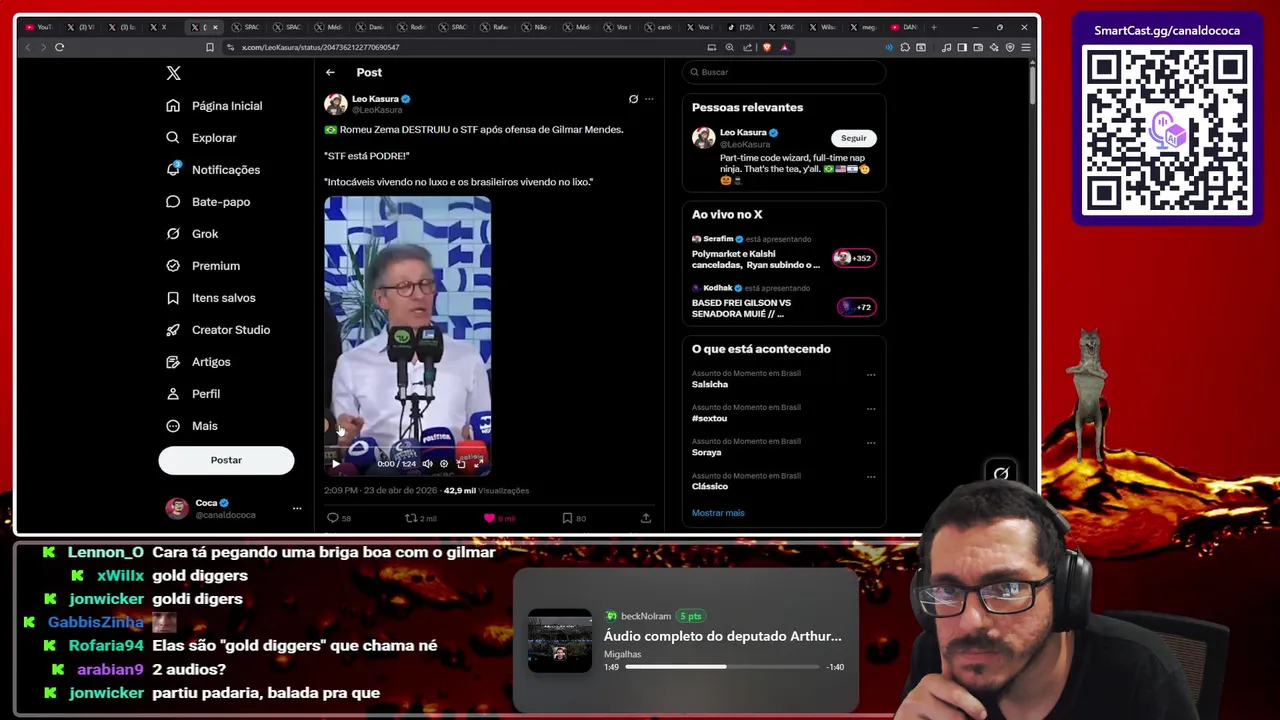
Task: Open more options for Salsicha trend
Action: (x=871, y=375)
